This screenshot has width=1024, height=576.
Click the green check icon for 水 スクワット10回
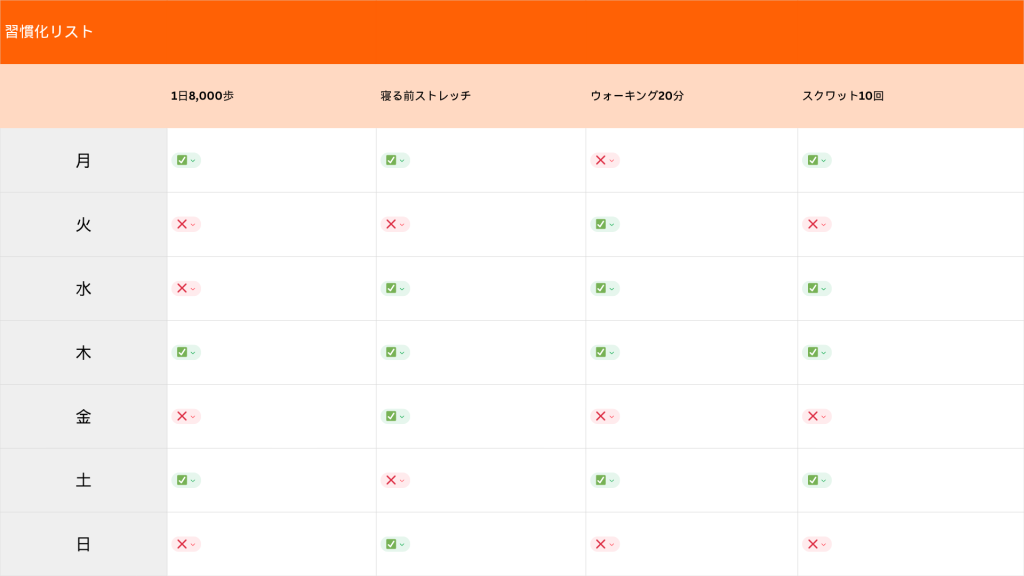(812, 288)
